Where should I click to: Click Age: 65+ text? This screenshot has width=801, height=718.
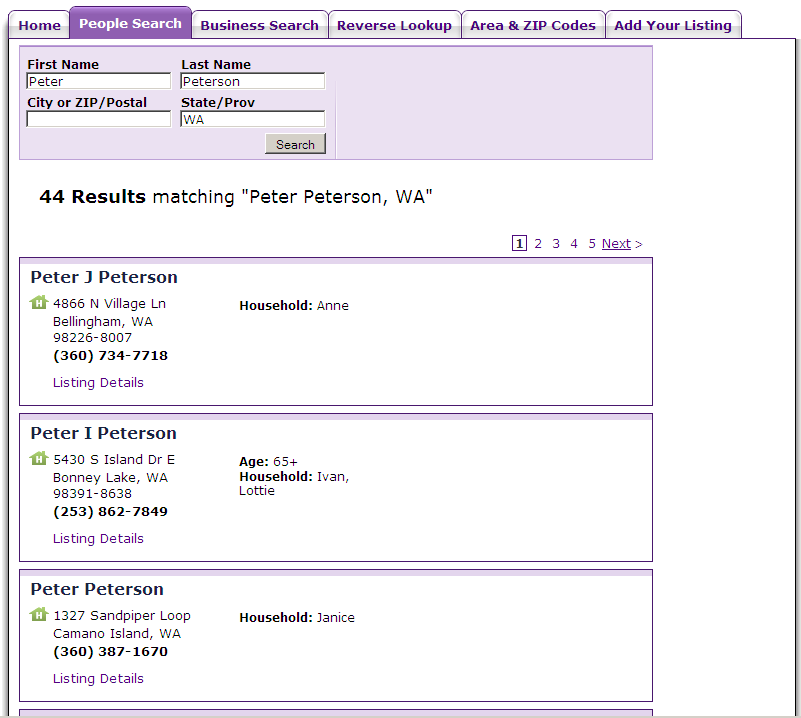[268, 462]
